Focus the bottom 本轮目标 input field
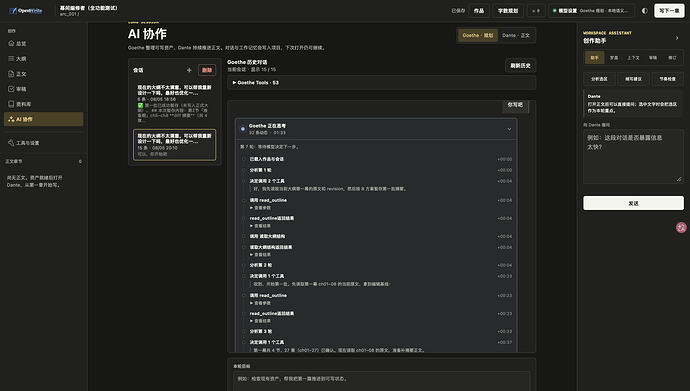This screenshot has width=690, height=391. (x=382, y=381)
